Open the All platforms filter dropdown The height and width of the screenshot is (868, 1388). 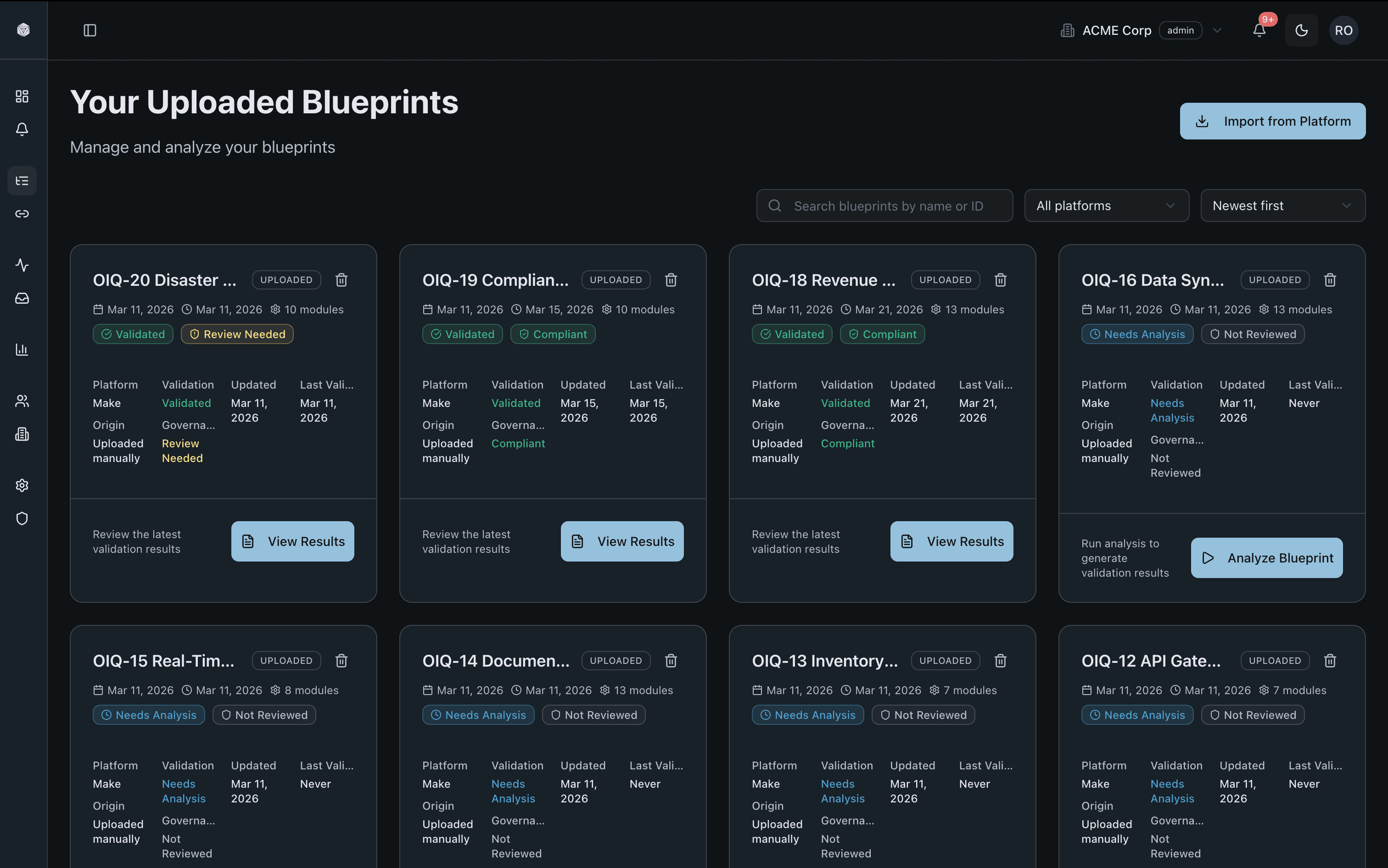point(1106,206)
